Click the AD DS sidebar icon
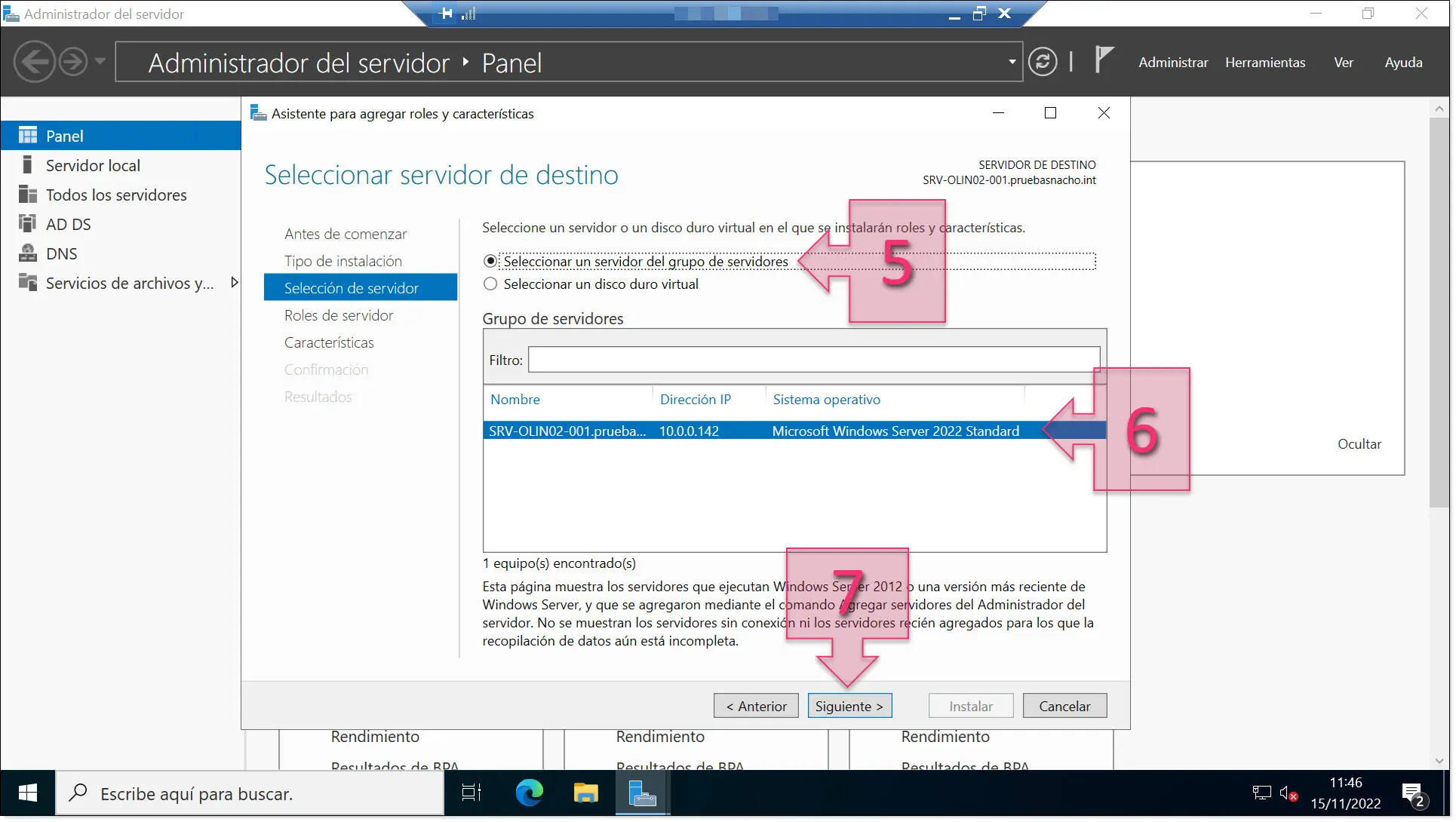The width and height of the screenshot is (1456, 822). 27,224
